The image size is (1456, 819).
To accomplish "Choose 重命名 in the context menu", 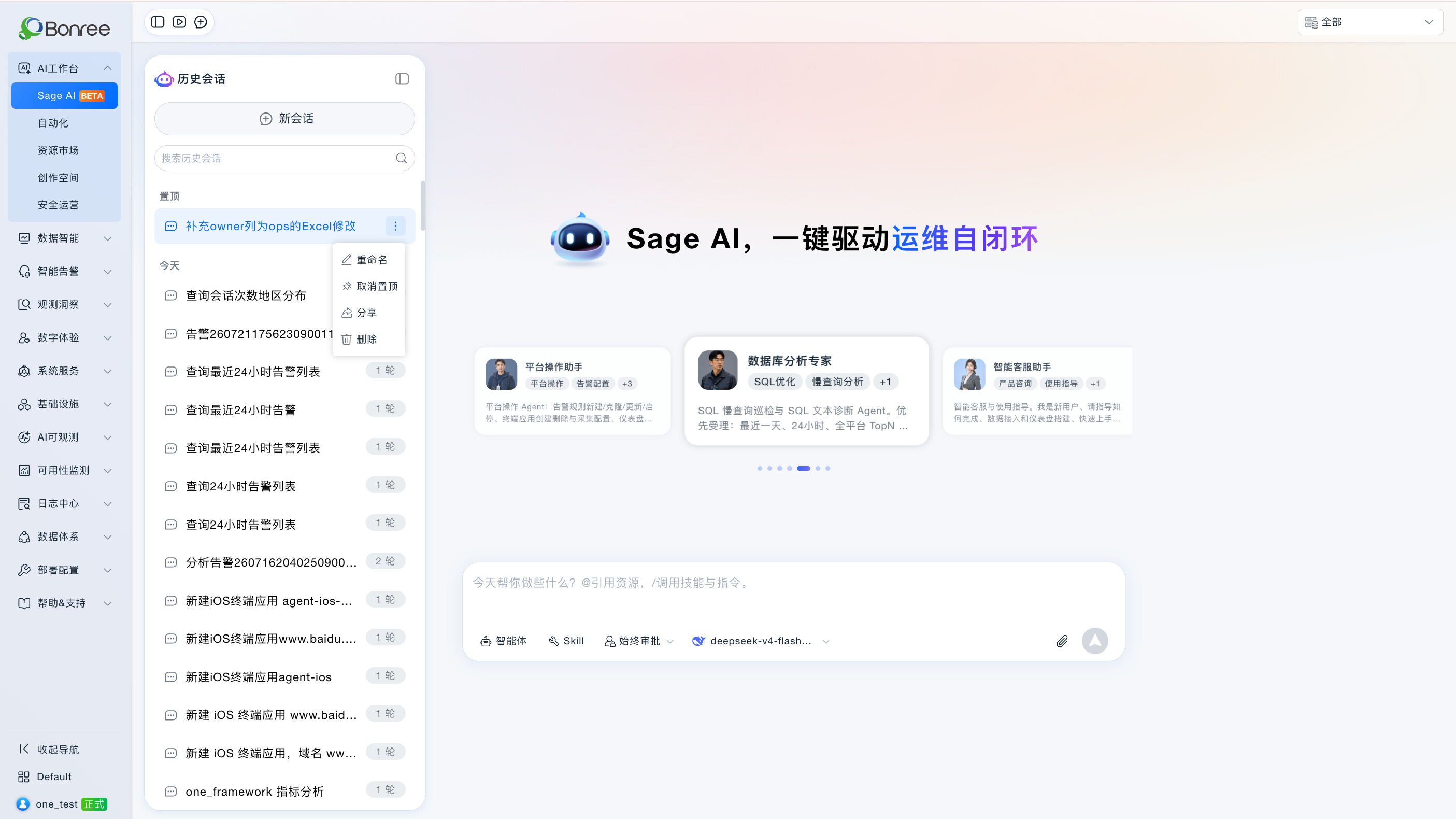I will pyautogui.click(x=369, y=260).
